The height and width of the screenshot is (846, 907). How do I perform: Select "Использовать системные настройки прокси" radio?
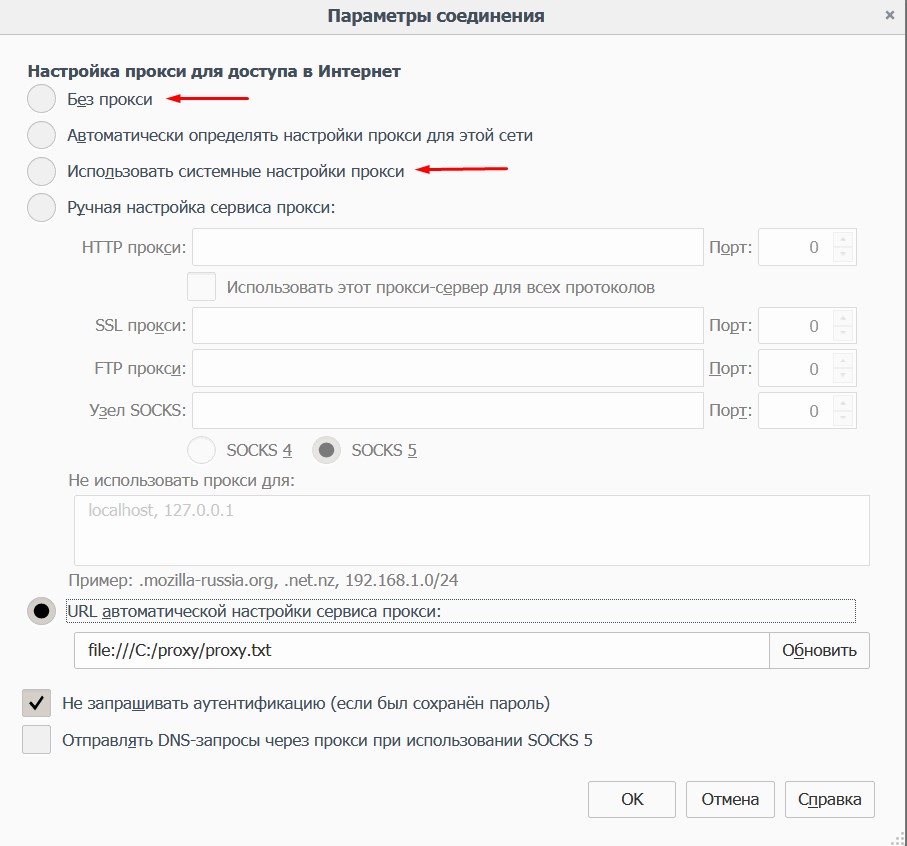tap(41, 171)
